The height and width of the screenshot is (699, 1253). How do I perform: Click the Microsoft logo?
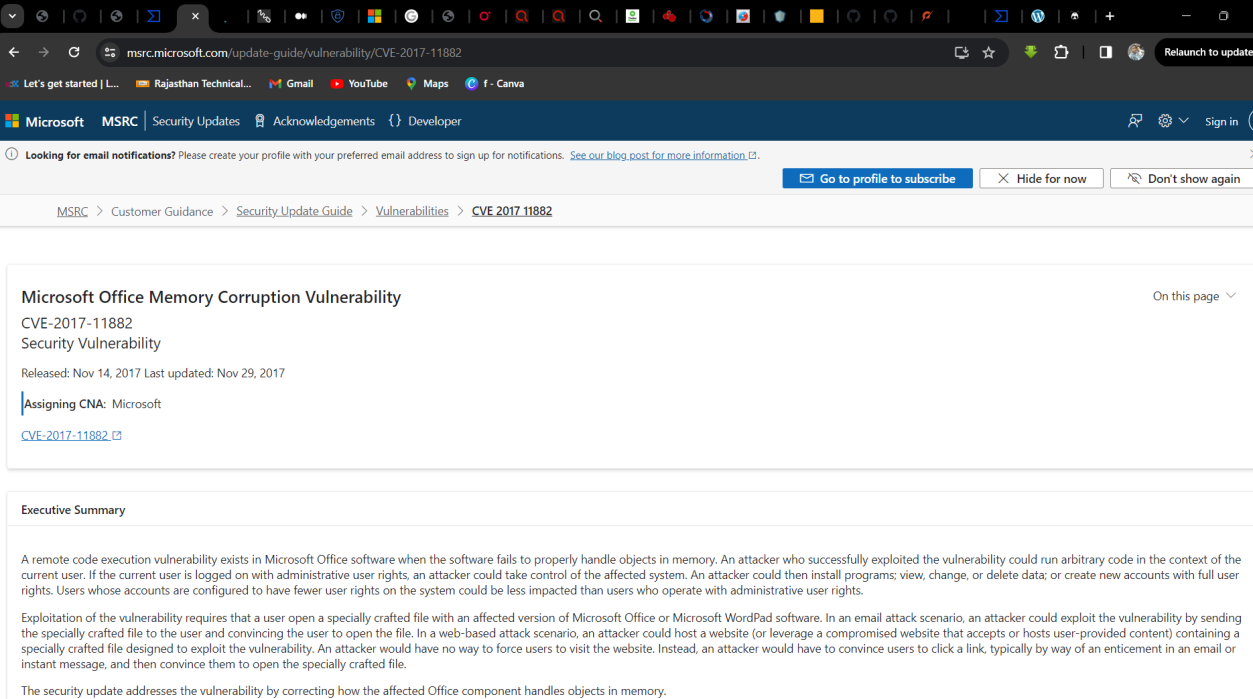(x=45, y=121)
